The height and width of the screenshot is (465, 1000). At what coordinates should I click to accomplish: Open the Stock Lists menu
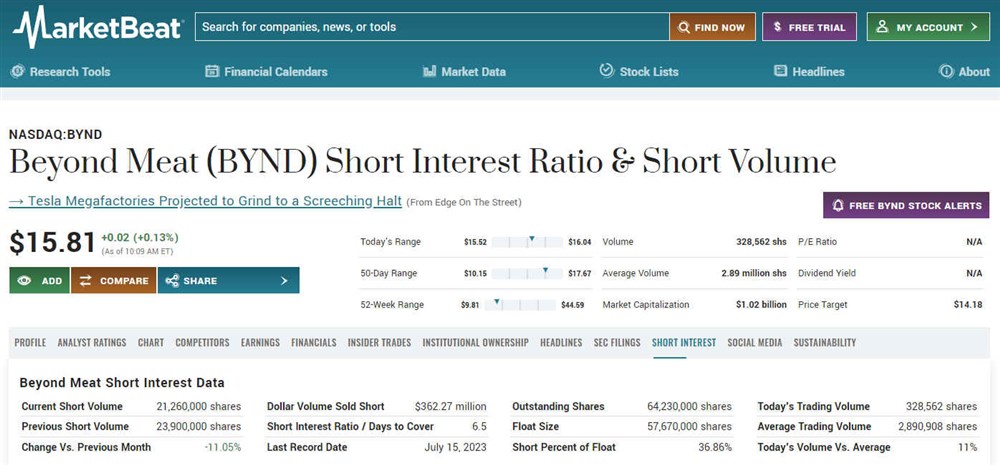639,71
